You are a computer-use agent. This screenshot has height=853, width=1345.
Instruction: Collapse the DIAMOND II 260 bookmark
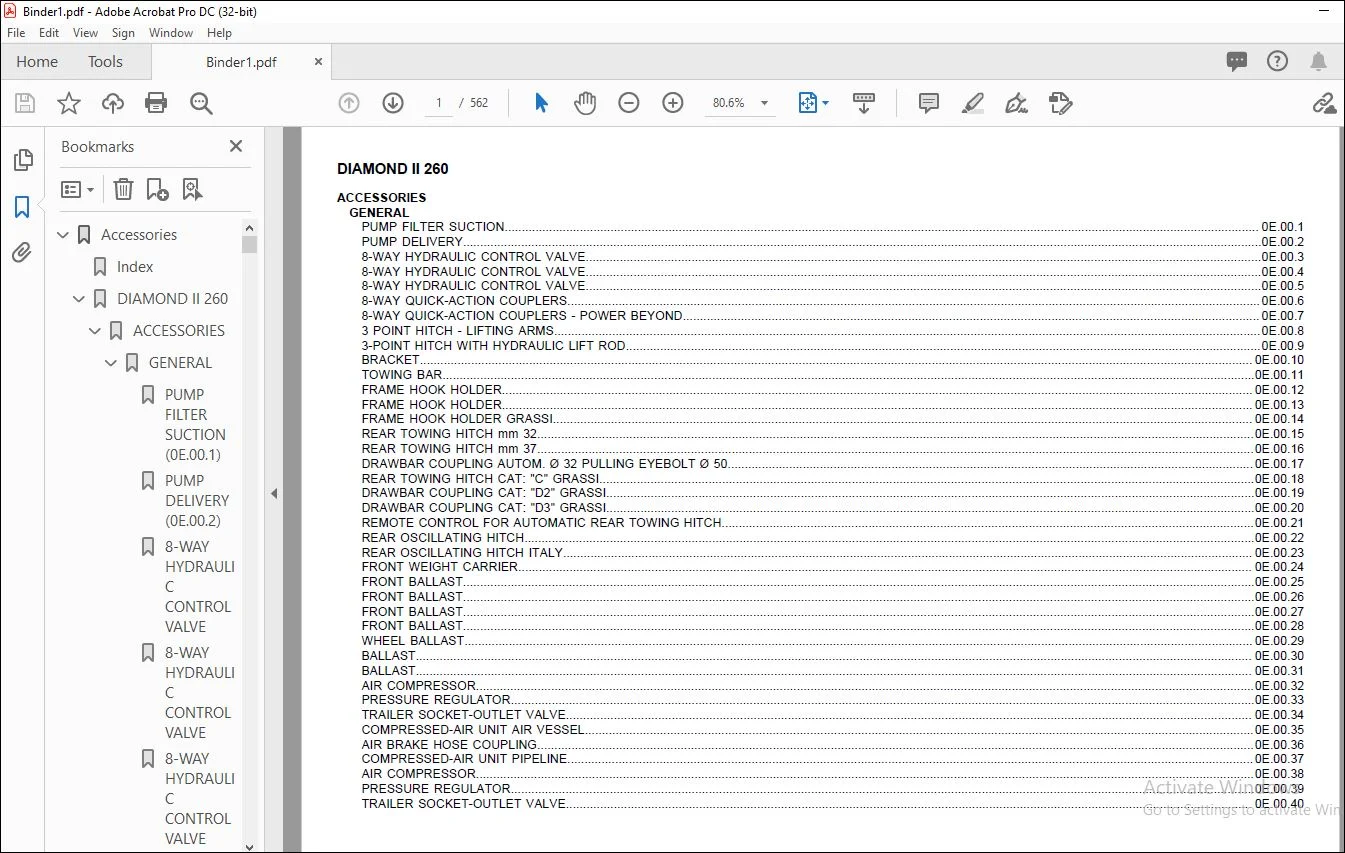[x=79, y=299]
